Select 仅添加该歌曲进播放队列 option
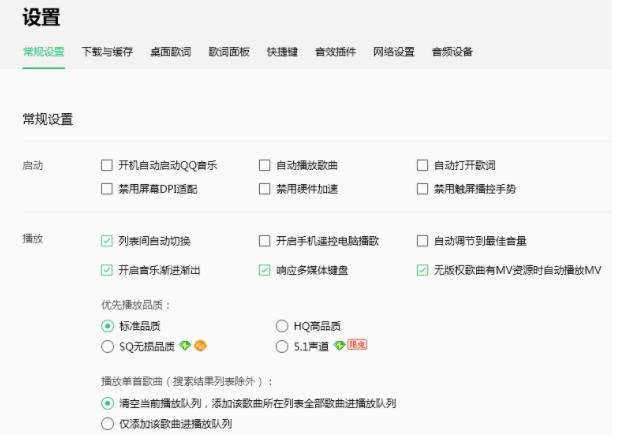628x436 pixels. 107,424
